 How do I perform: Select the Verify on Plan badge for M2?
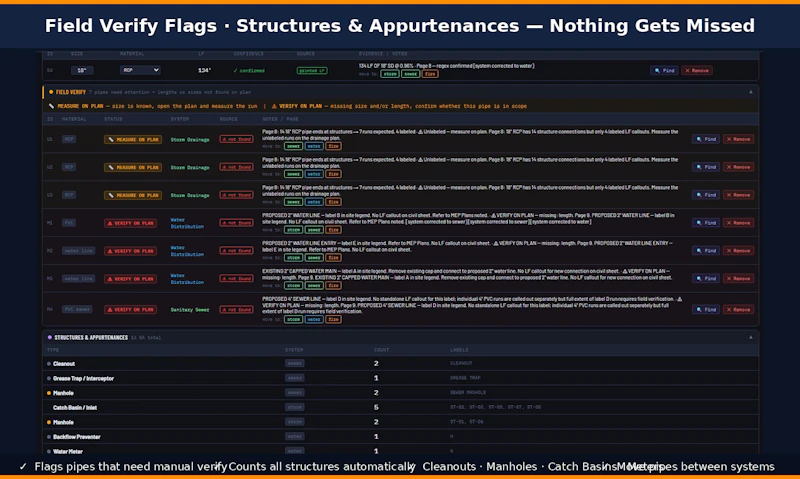[x=131, y=251]
